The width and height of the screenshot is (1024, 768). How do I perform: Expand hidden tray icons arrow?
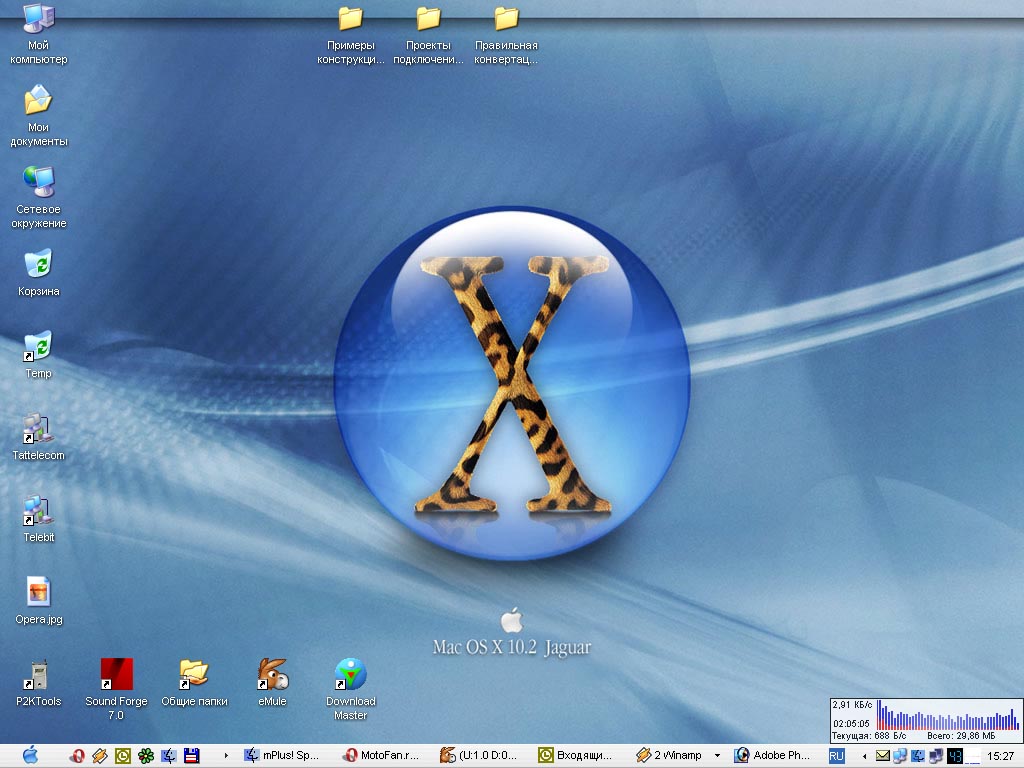click(x=865, y=756)
